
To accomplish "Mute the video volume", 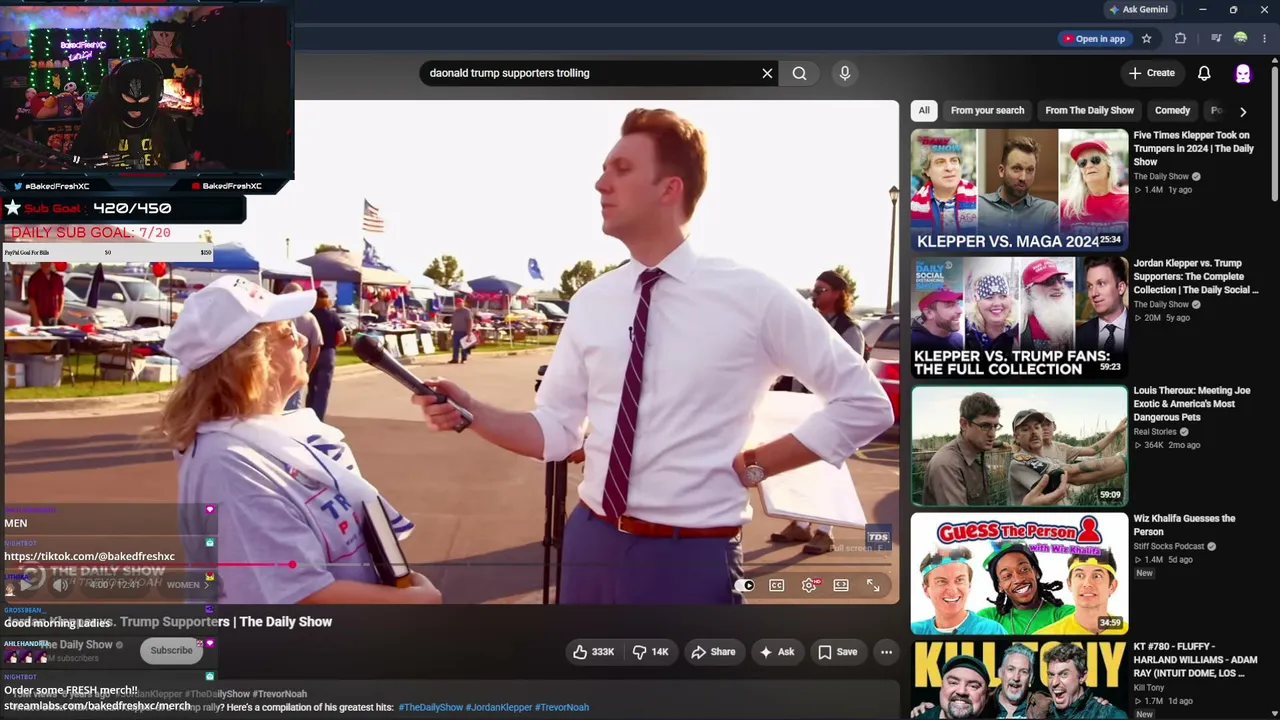I will [x=60, y=585].
